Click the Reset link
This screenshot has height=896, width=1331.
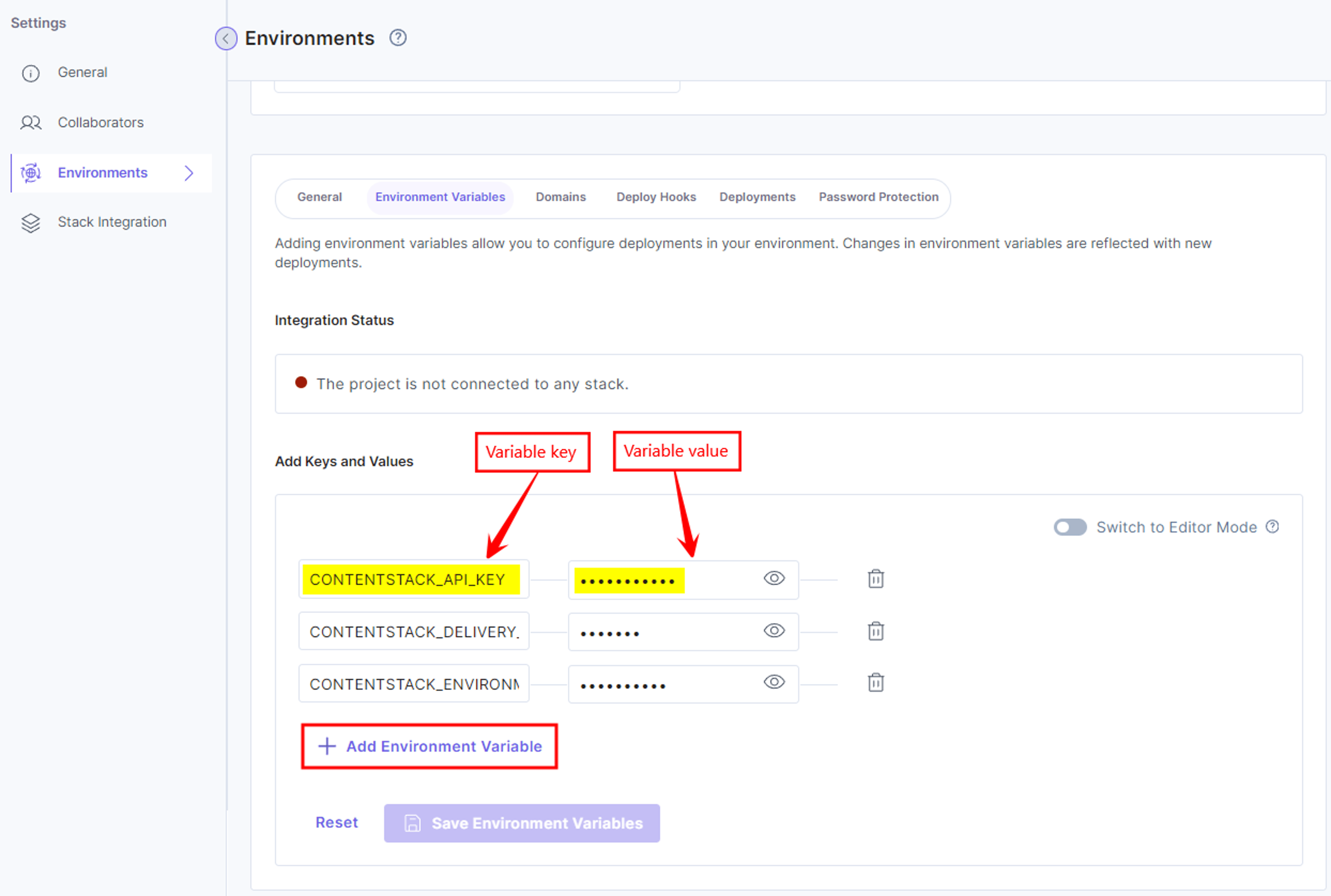337,823
